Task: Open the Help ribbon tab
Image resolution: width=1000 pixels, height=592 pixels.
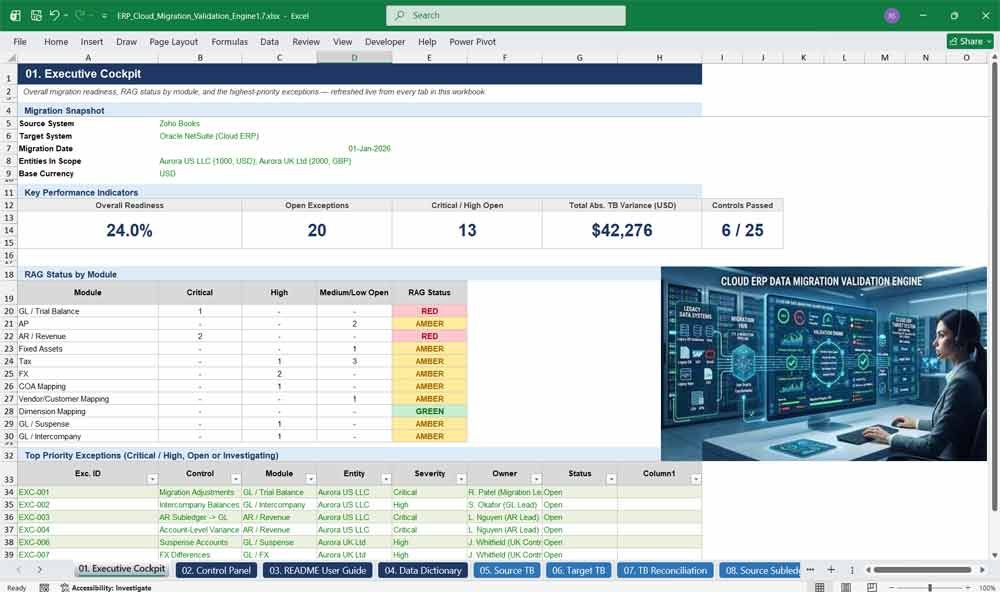Action: coord(427,41)
